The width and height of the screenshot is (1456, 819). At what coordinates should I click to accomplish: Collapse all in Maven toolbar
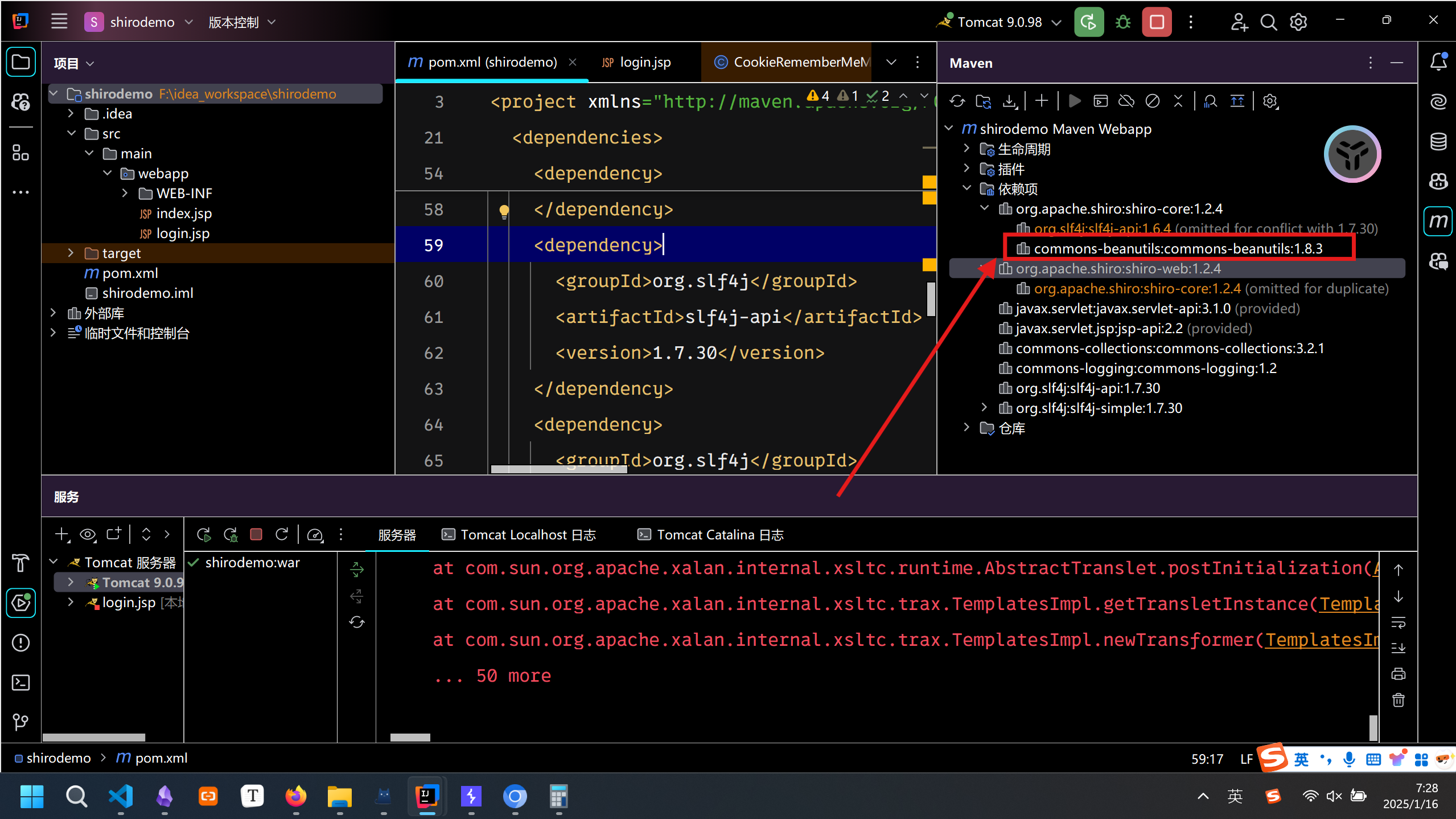(x=1178, y=101)
